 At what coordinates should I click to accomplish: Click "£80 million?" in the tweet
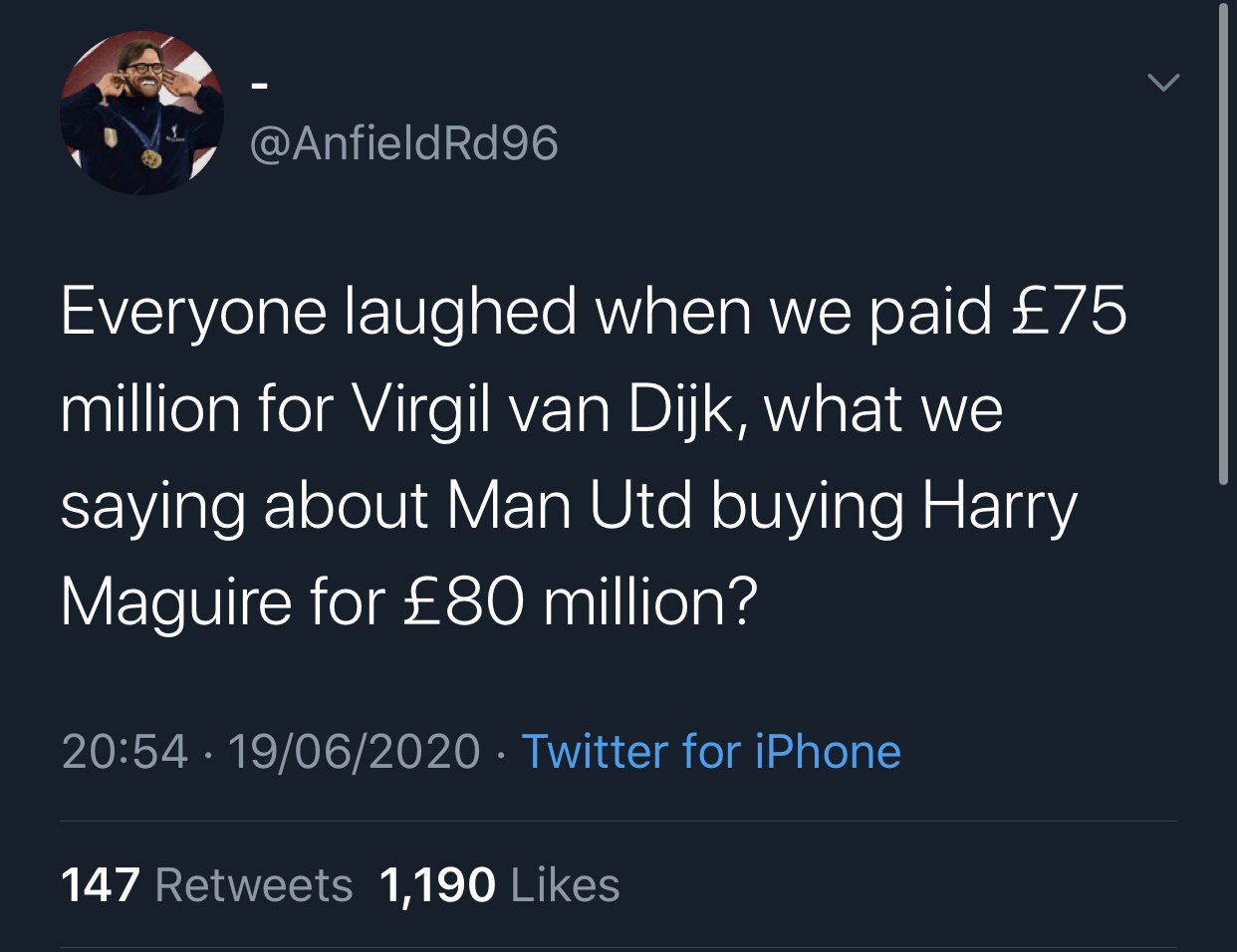click(x=581, y=602)
